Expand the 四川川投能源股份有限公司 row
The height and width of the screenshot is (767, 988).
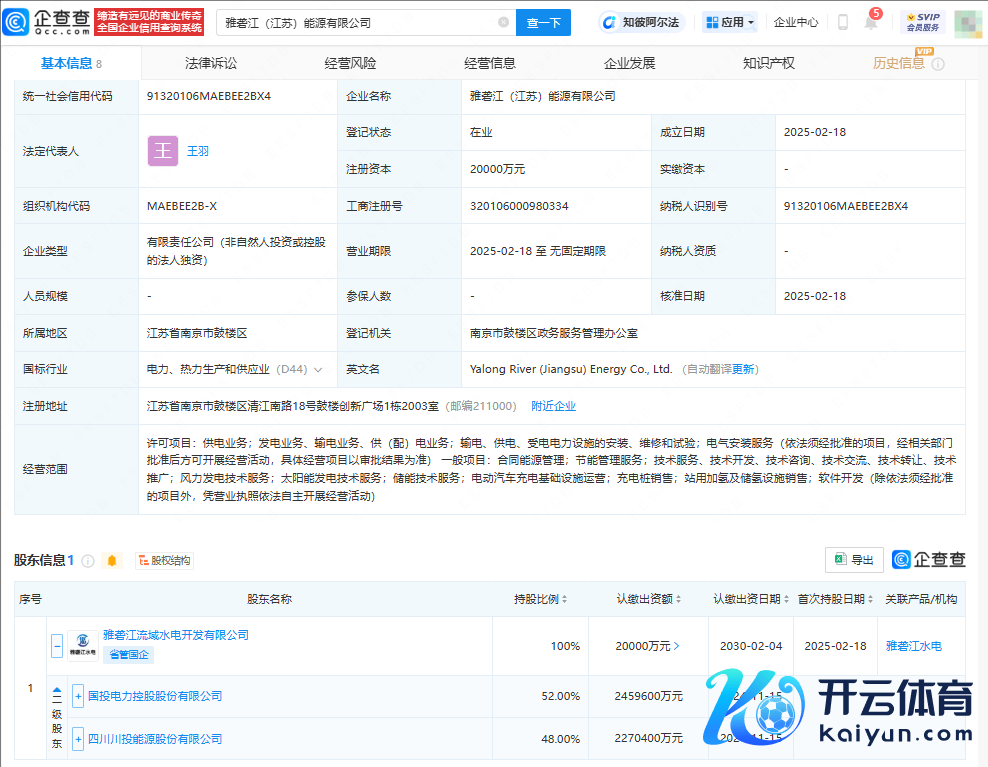[78, 739]
